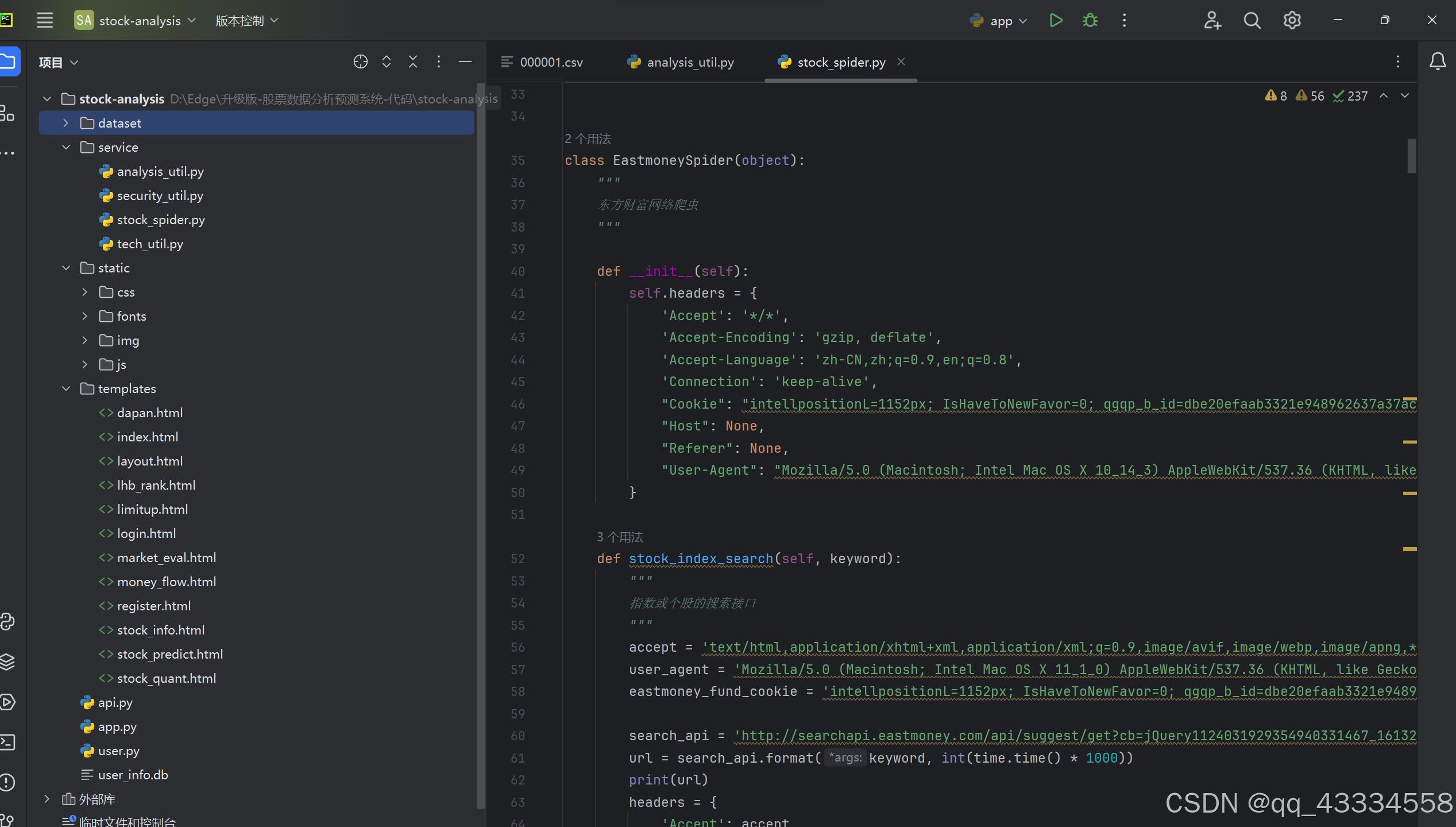1456x827 pixels.
Task: Open the main hamburger menu
Action: click(45, 21)
